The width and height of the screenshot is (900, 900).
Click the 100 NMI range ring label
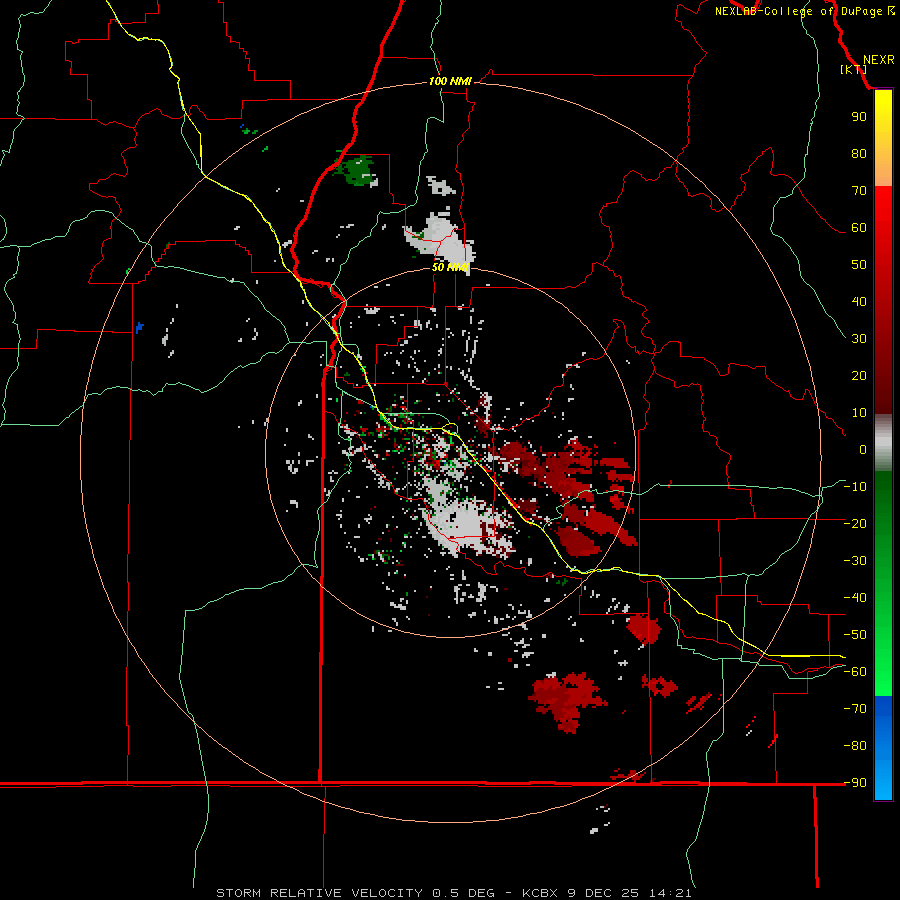[450, 81]
